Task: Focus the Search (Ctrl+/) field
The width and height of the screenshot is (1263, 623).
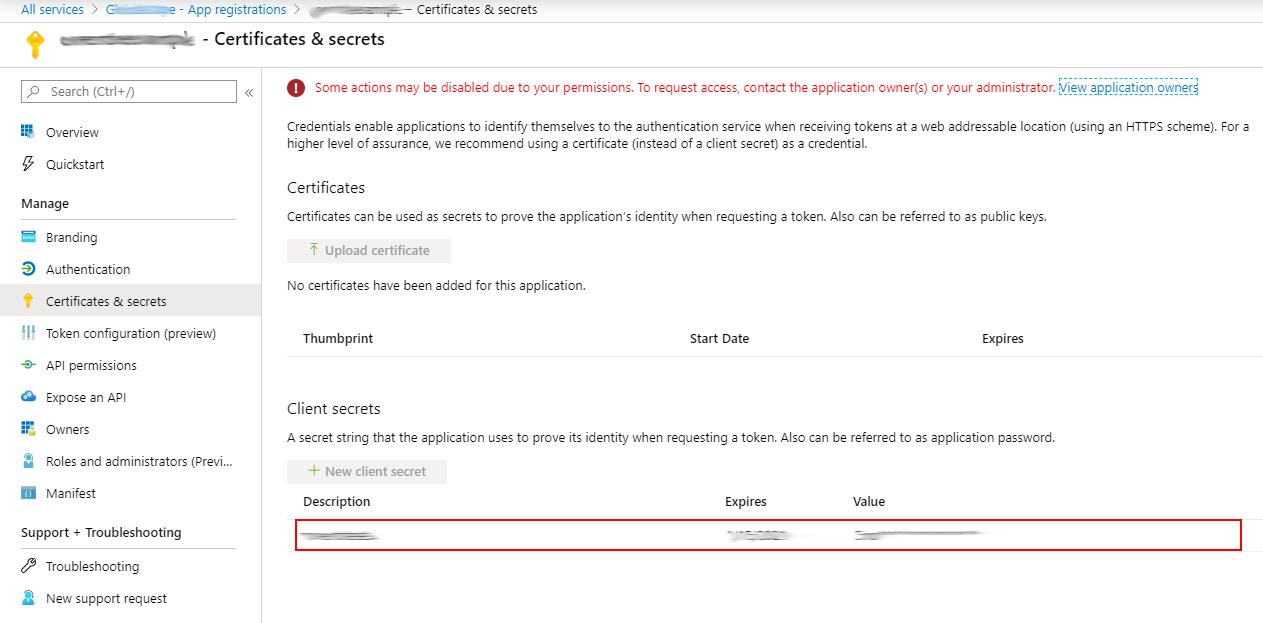Action: click(x=129, y=91)
